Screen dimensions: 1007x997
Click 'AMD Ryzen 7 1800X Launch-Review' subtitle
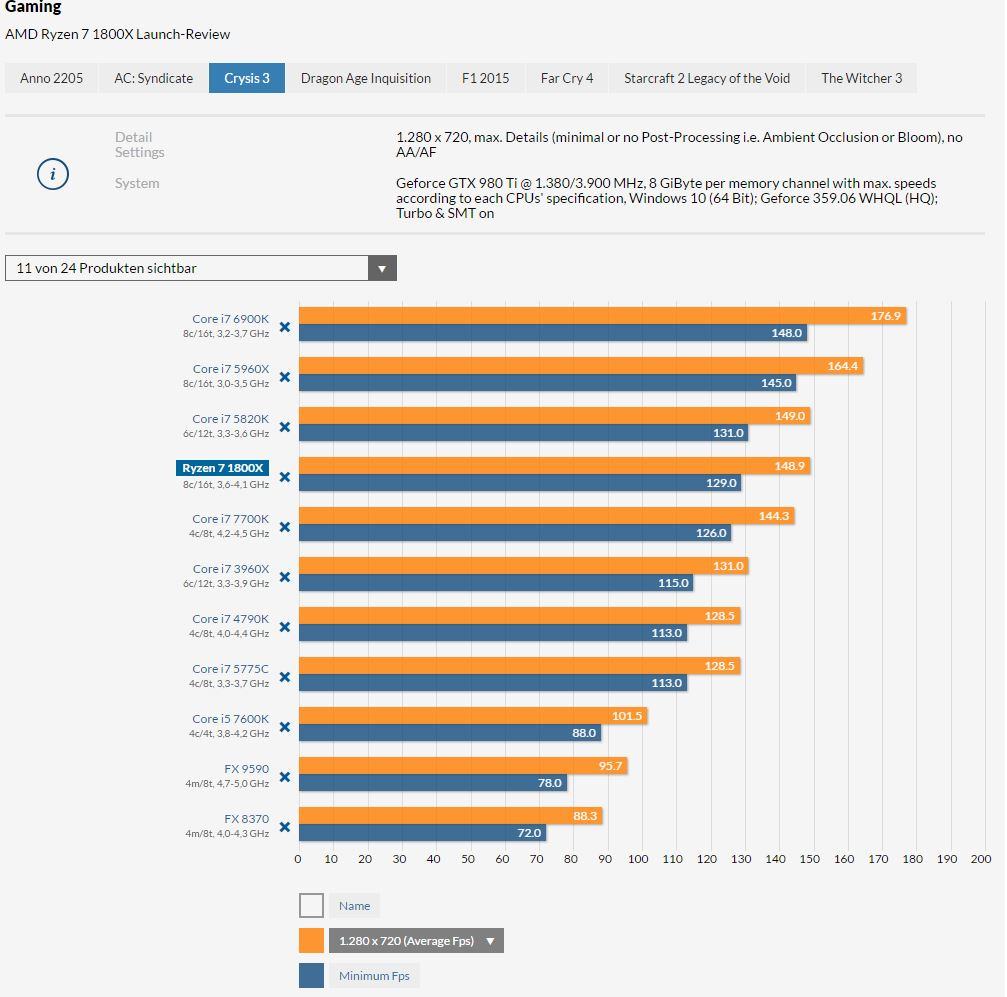pyautogui.click(x=118, y=34)
